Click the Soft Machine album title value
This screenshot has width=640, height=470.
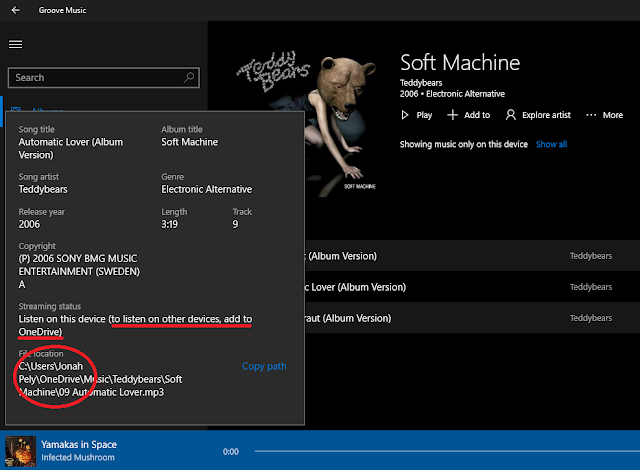[x=189, y=142]
